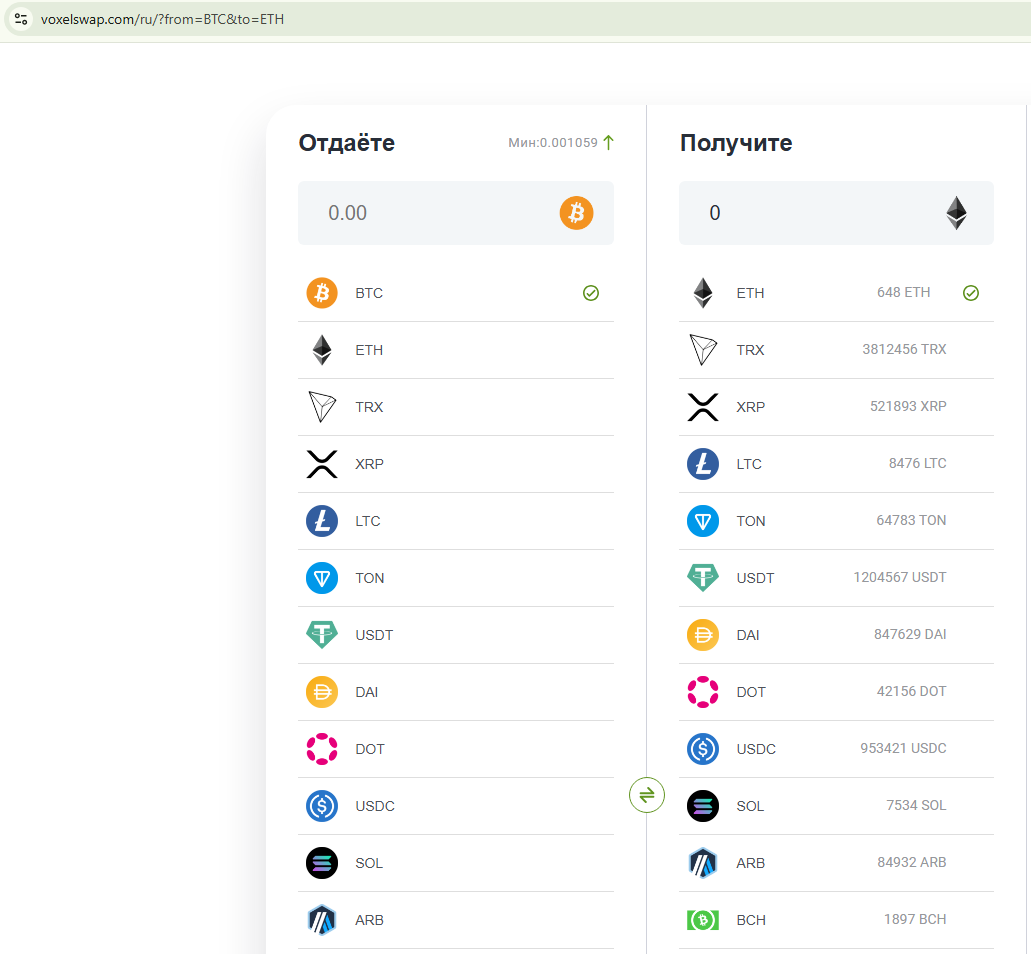This screenshot has width=1031, height=954.
Task: Click the green checkmark on the ETH receive row
Action: [971, 293]
